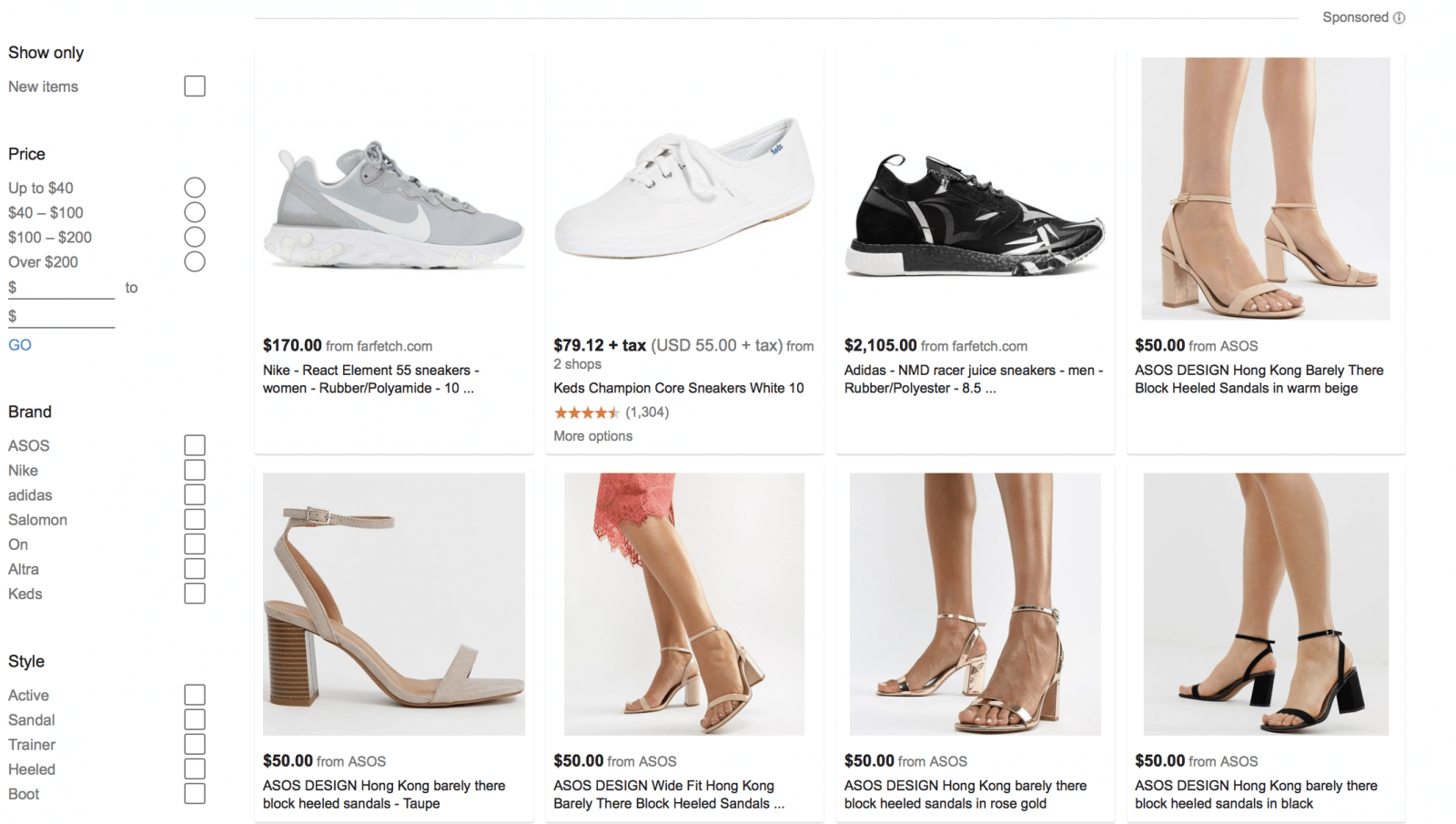The width and height of the screenshot is (1456, 824).
Task: Click the maximum price input field
Action: pos(66,317)
